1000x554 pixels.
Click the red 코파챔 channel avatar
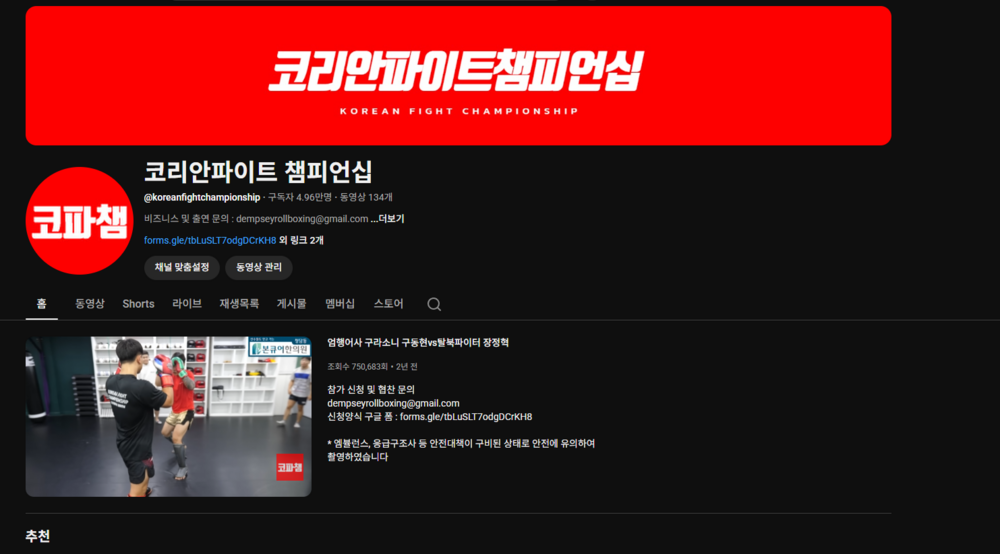[x=79, y=221]
